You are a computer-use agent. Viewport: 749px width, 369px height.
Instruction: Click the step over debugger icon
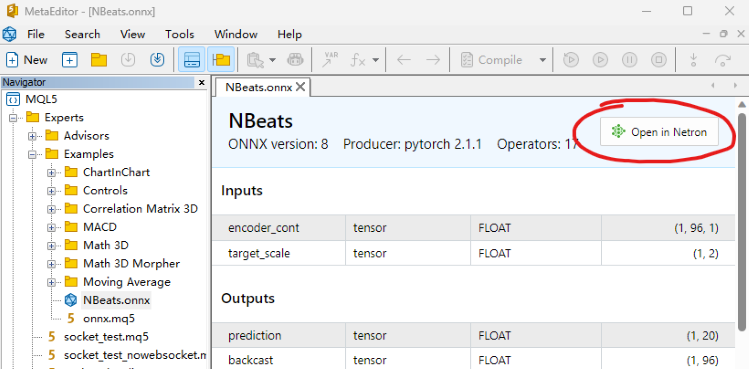click(723, 60)
